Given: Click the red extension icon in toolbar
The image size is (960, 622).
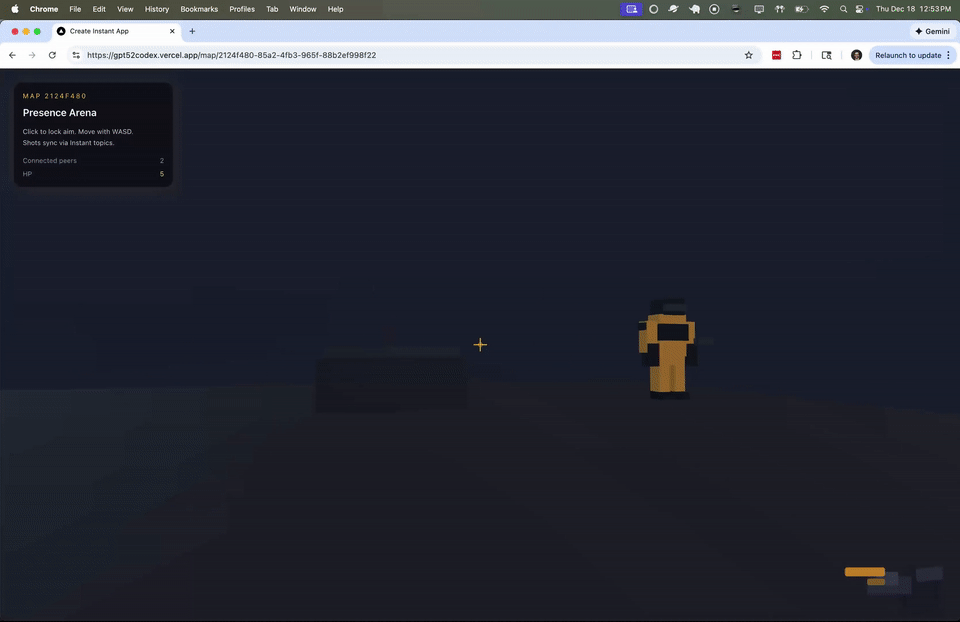Looking at the screenshot, I should pyautogui.click(x=776, y=55).
